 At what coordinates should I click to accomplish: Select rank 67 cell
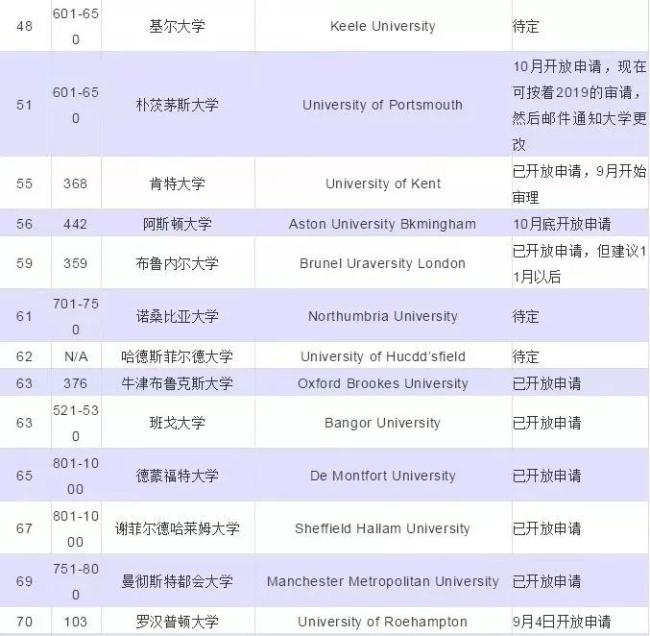tap(24, 528)
